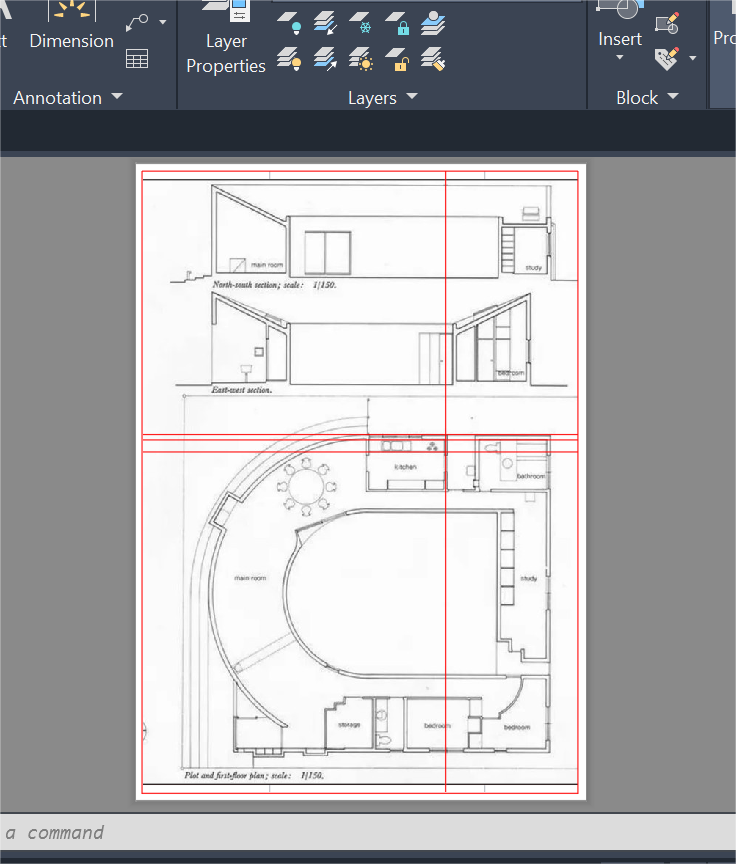The image size is (736, 864).
Task: Insert a Table from the Annotation panel
Action: [x=137, y=59]
